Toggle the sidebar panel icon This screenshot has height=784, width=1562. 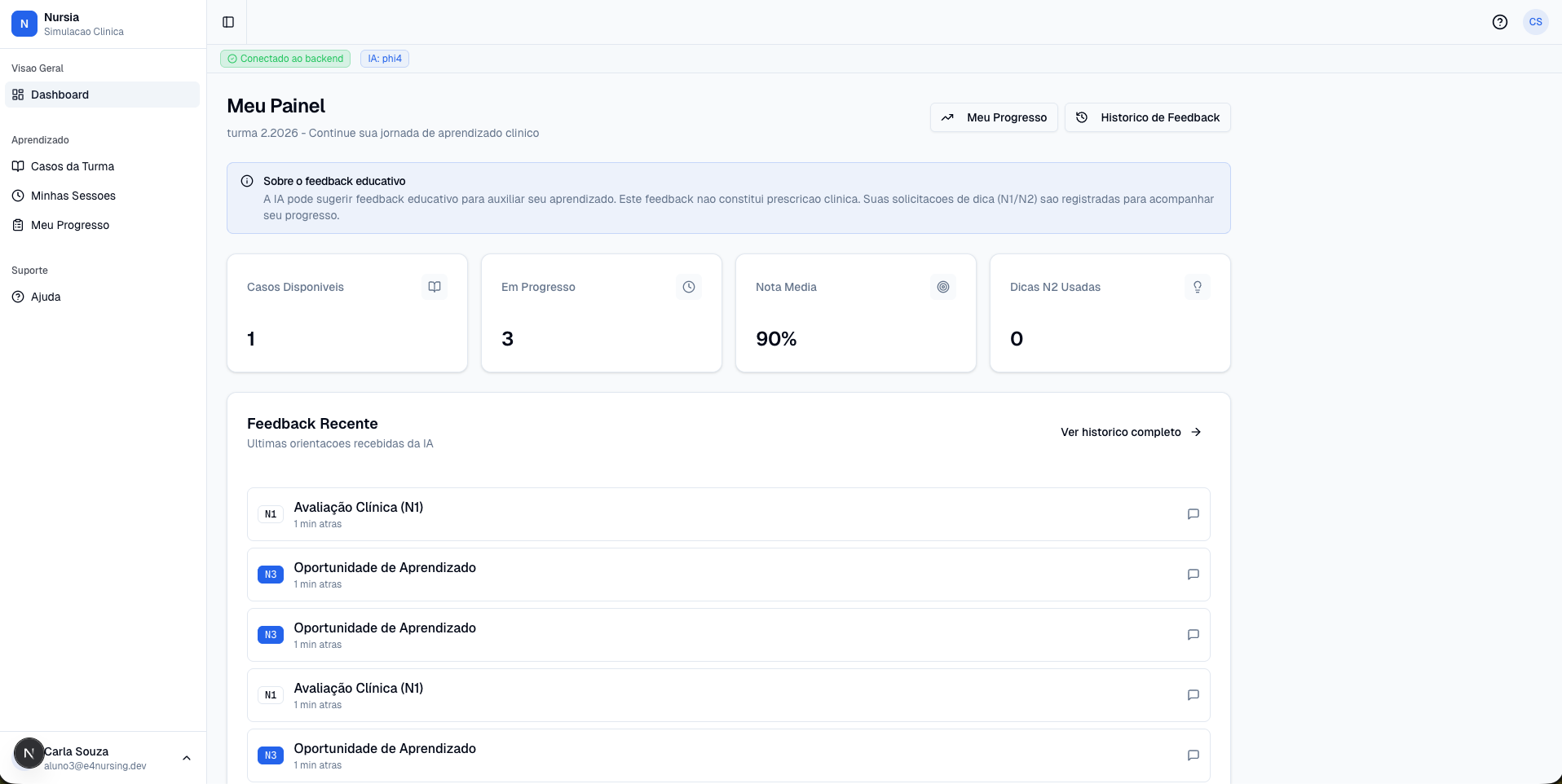pos(228,22)
